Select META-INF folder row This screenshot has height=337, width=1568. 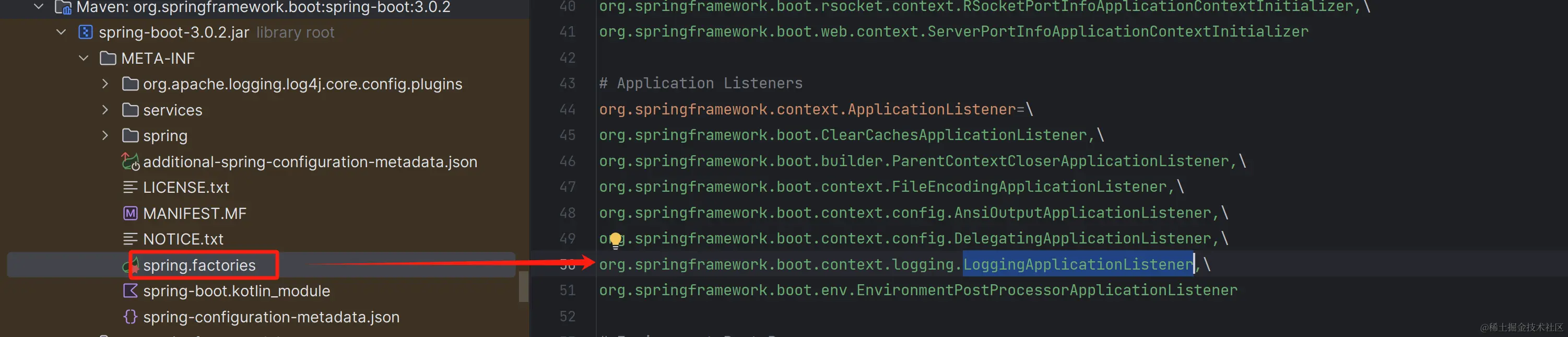pos(158,58)
